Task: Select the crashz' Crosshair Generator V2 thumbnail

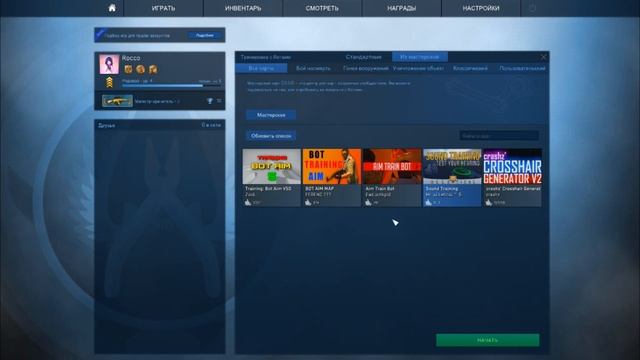Action: [513, 167]
